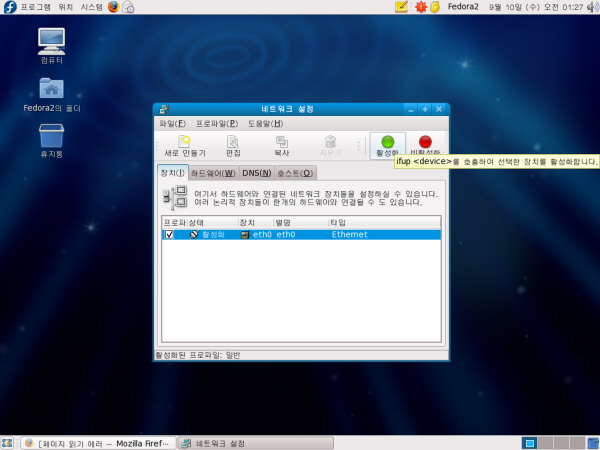Click the 상태 column header

click(x=212, y=223)
